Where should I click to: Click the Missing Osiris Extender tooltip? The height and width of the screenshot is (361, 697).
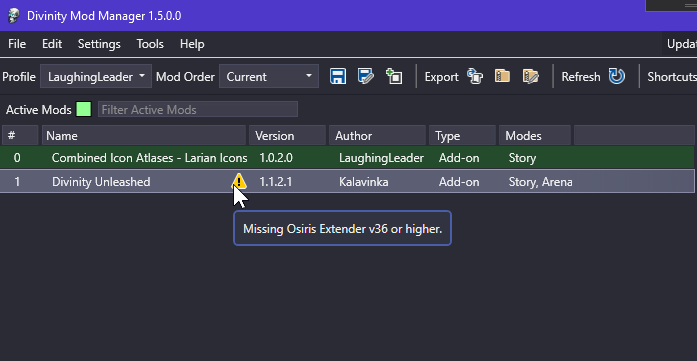[x=342, y=229]
